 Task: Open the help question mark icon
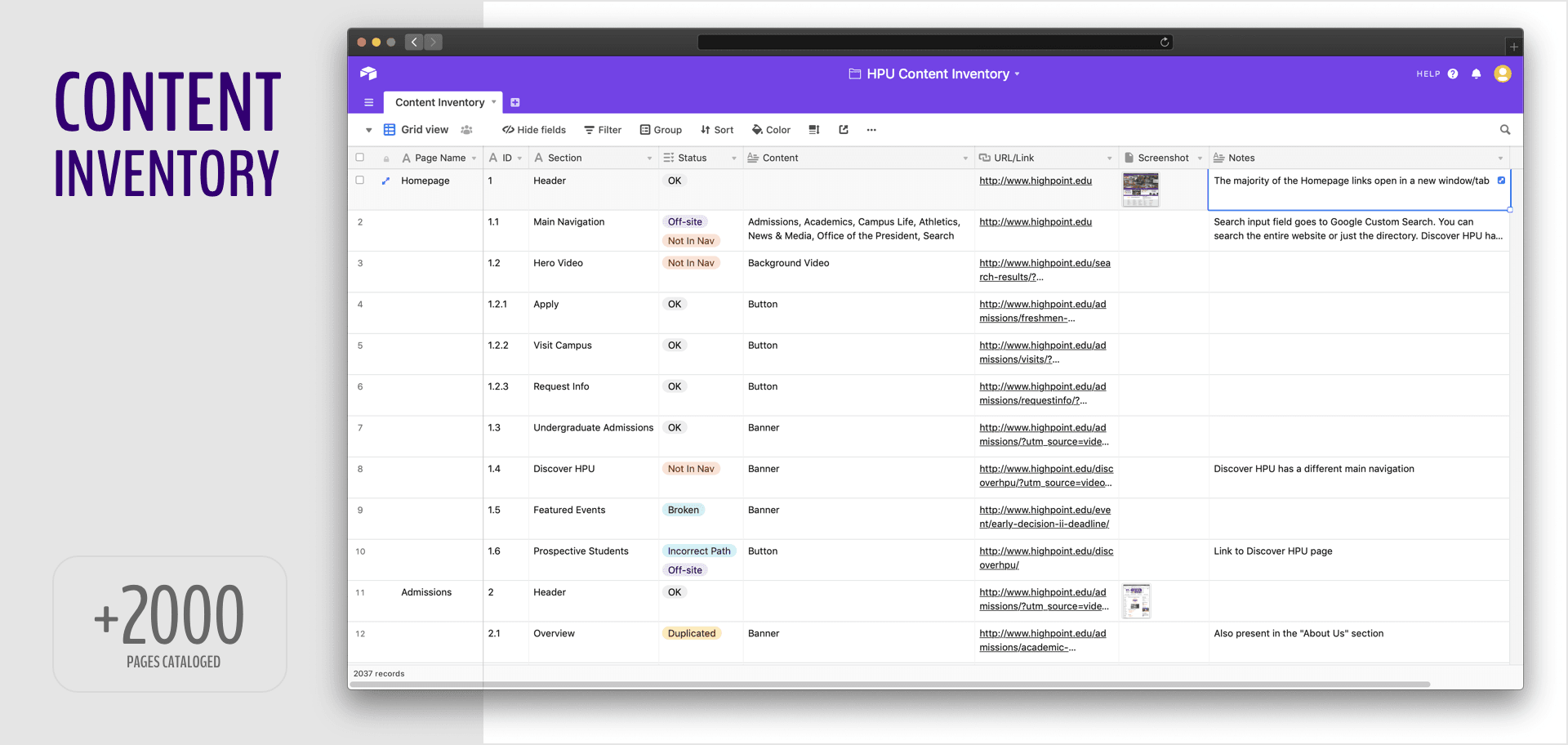(x=1453, y=74)
